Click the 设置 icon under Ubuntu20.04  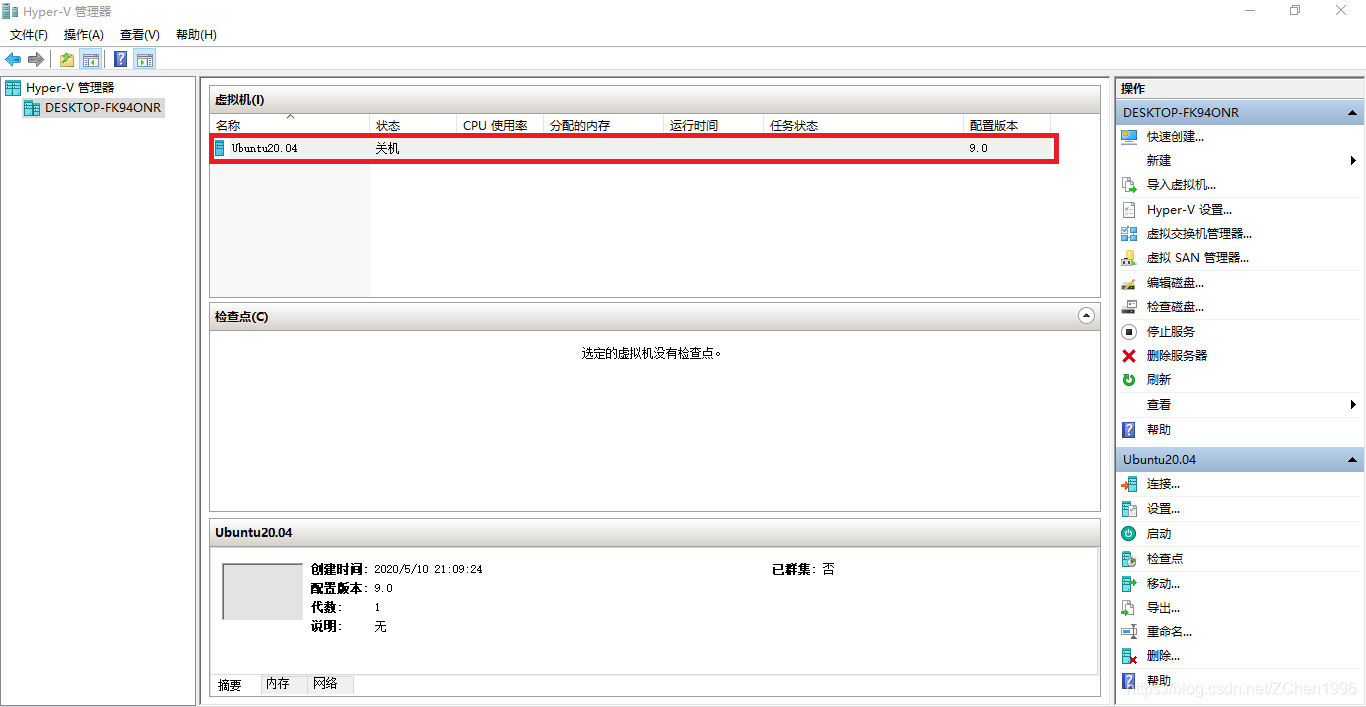point(1129,509)
